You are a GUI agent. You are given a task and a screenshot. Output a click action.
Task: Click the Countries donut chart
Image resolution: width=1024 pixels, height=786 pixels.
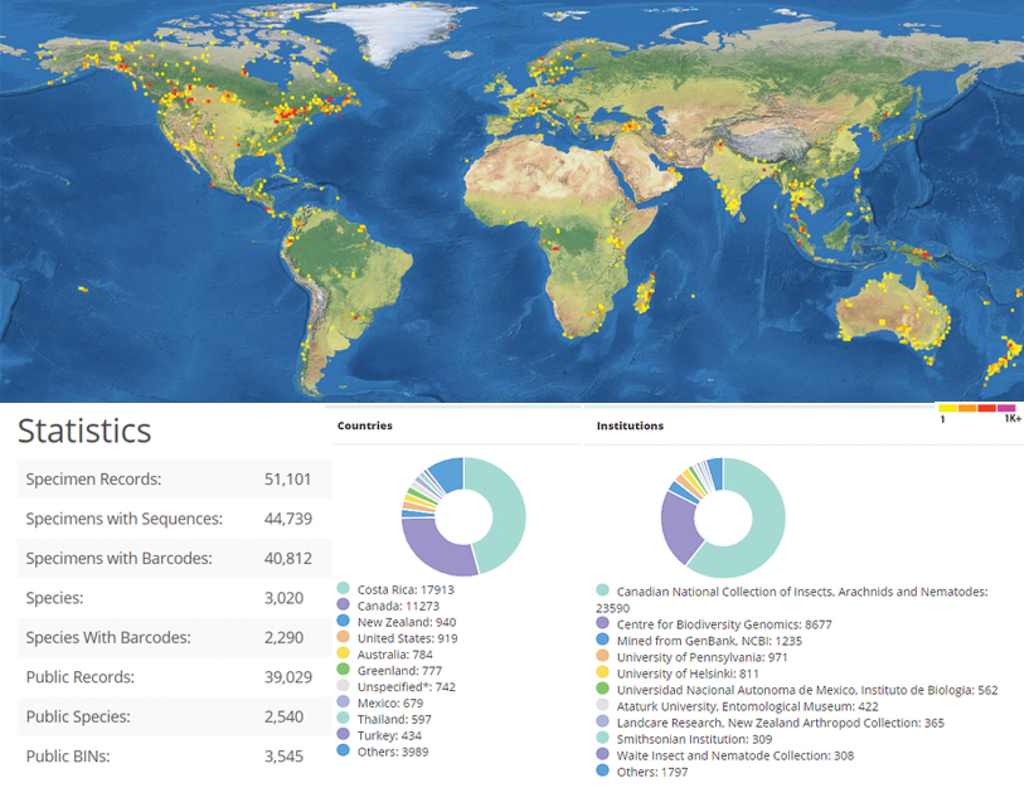464,516
